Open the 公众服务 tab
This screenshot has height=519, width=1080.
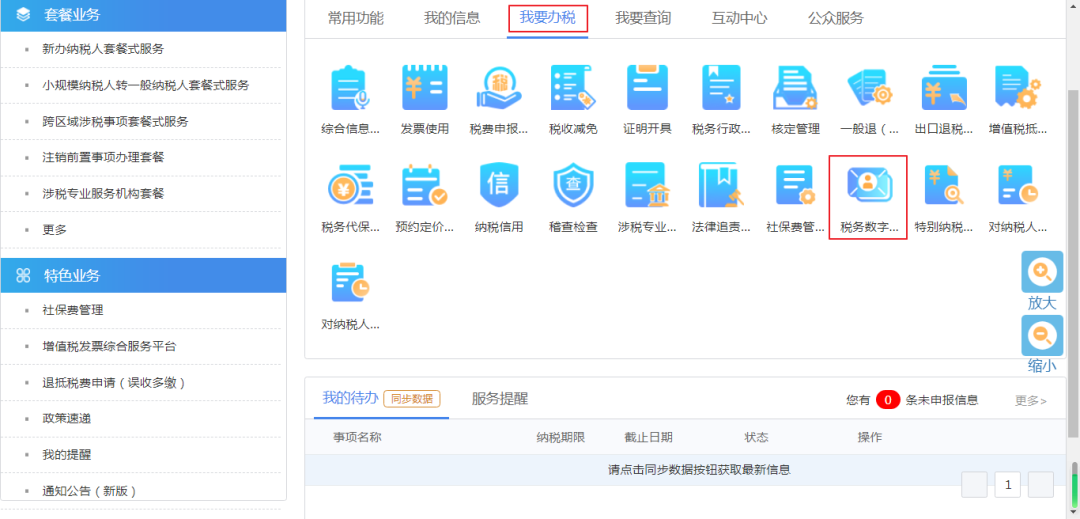pyautogui.click(x=835, y=19)
